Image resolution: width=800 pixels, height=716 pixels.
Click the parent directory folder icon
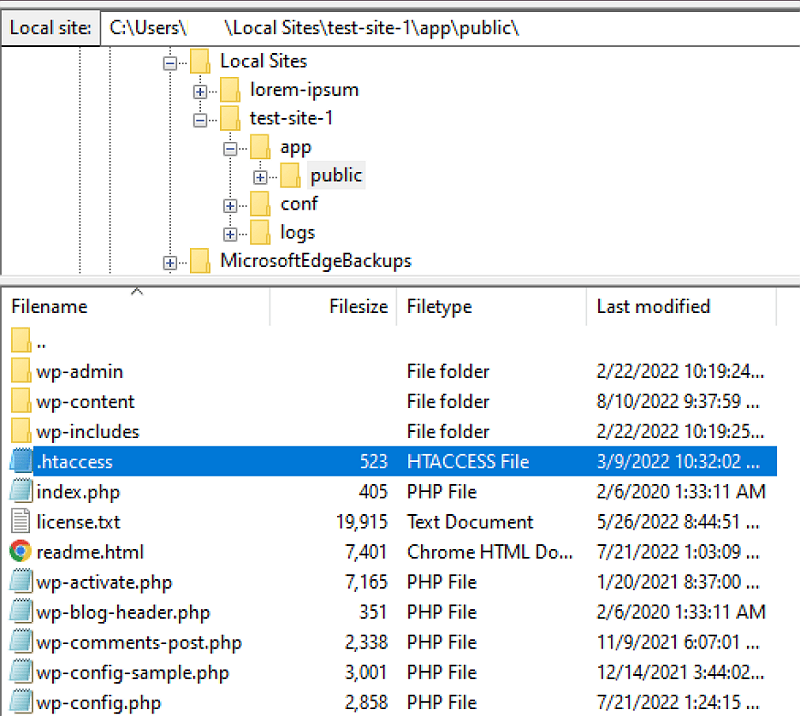tap(21, 340)
